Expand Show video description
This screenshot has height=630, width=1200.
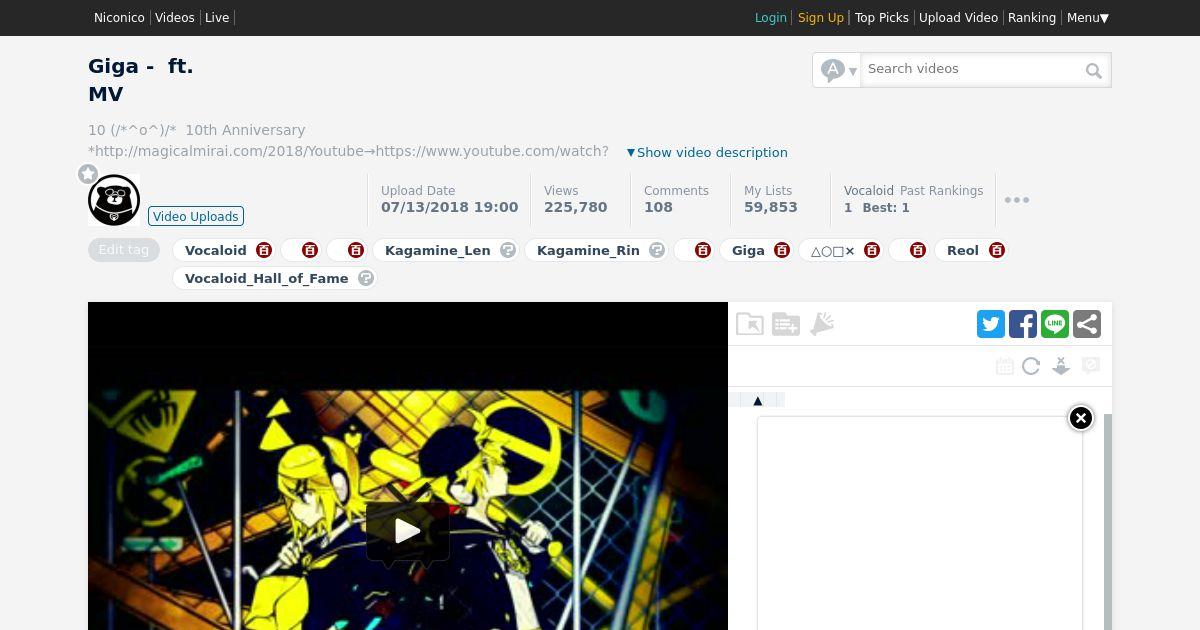point(707,152)
